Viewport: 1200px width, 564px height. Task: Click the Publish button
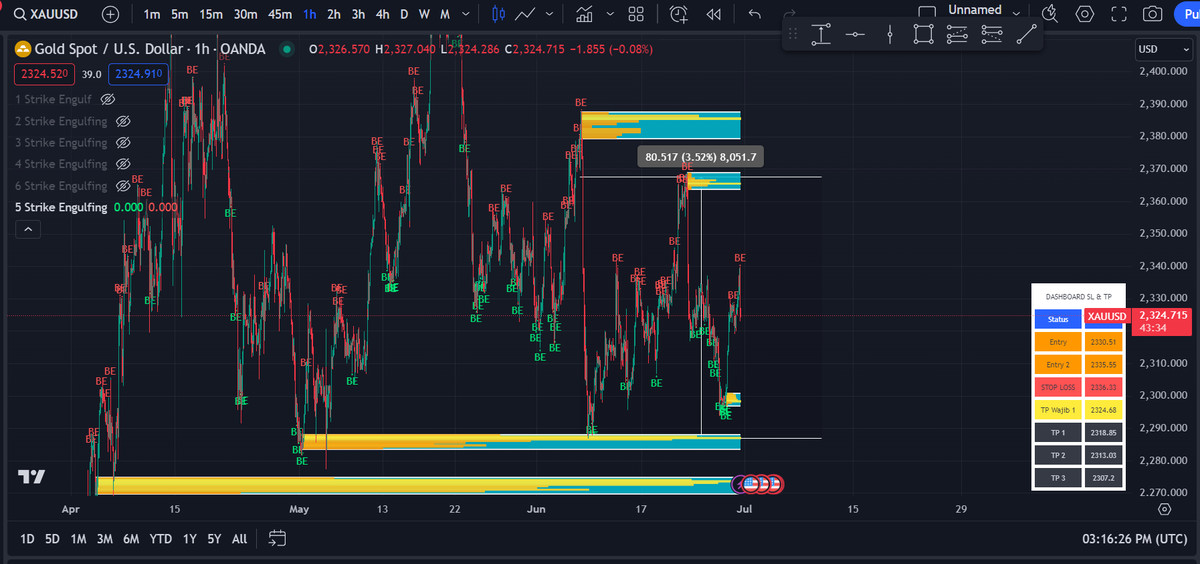[1188, 15]
